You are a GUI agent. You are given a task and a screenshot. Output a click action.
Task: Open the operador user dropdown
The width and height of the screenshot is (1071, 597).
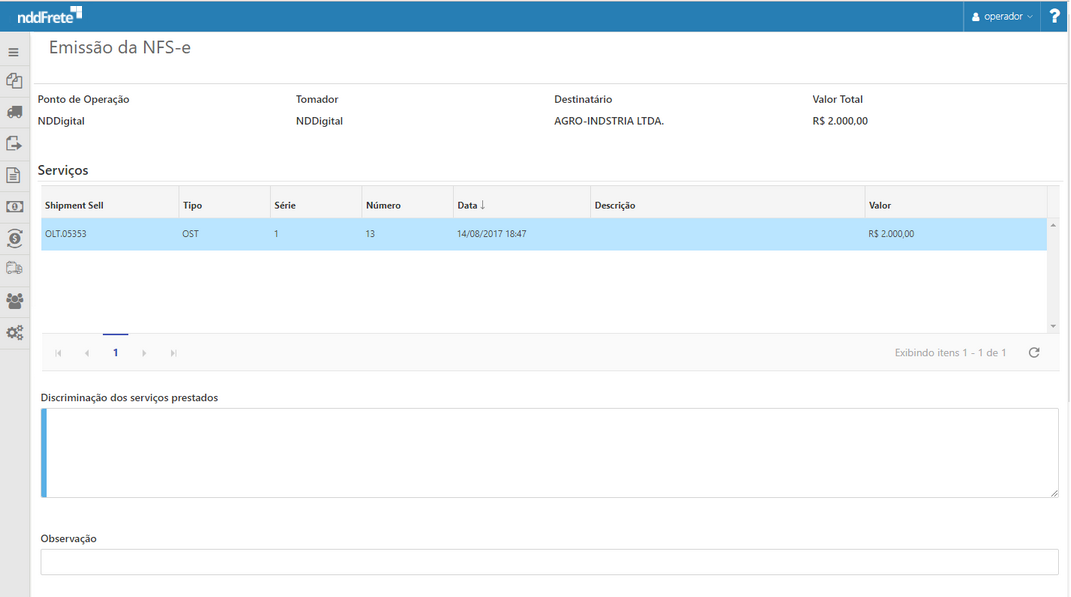coord(1002,16)
